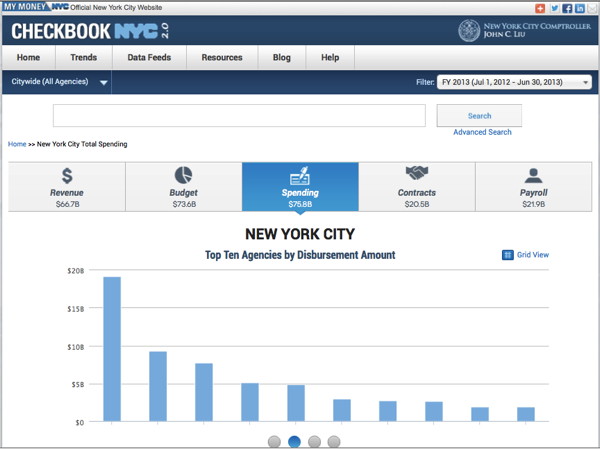The width and height of the screenshot is (600, 449).
Task: Open the LinkedIn share icon
Action: [580, 8]
